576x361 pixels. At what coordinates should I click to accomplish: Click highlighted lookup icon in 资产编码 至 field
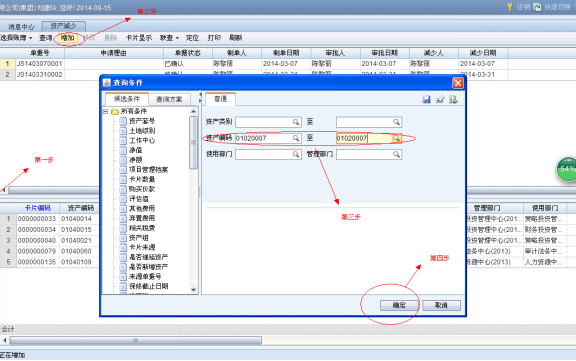[396, 138]
